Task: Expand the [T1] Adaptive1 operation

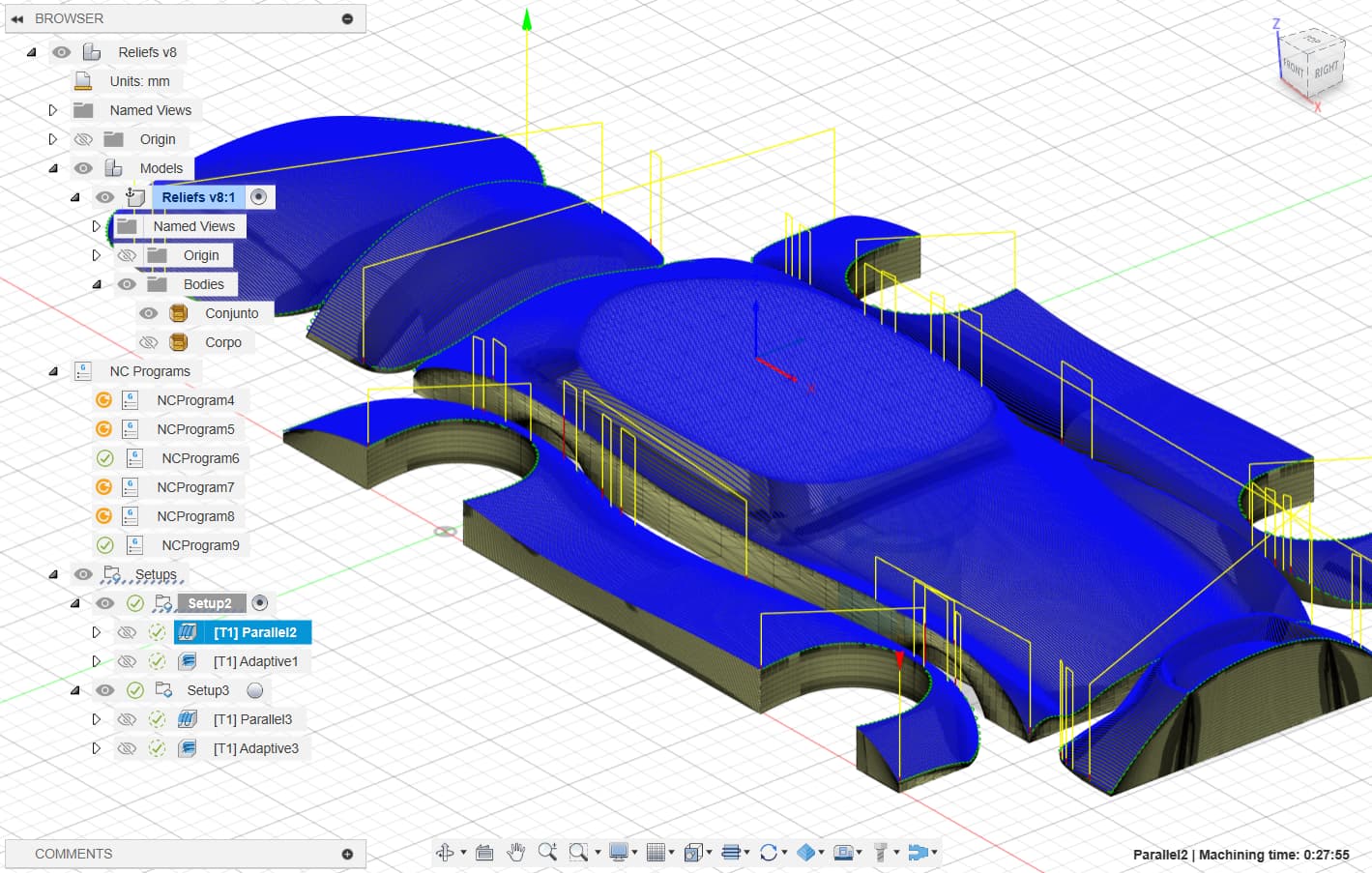Action: 96,661
